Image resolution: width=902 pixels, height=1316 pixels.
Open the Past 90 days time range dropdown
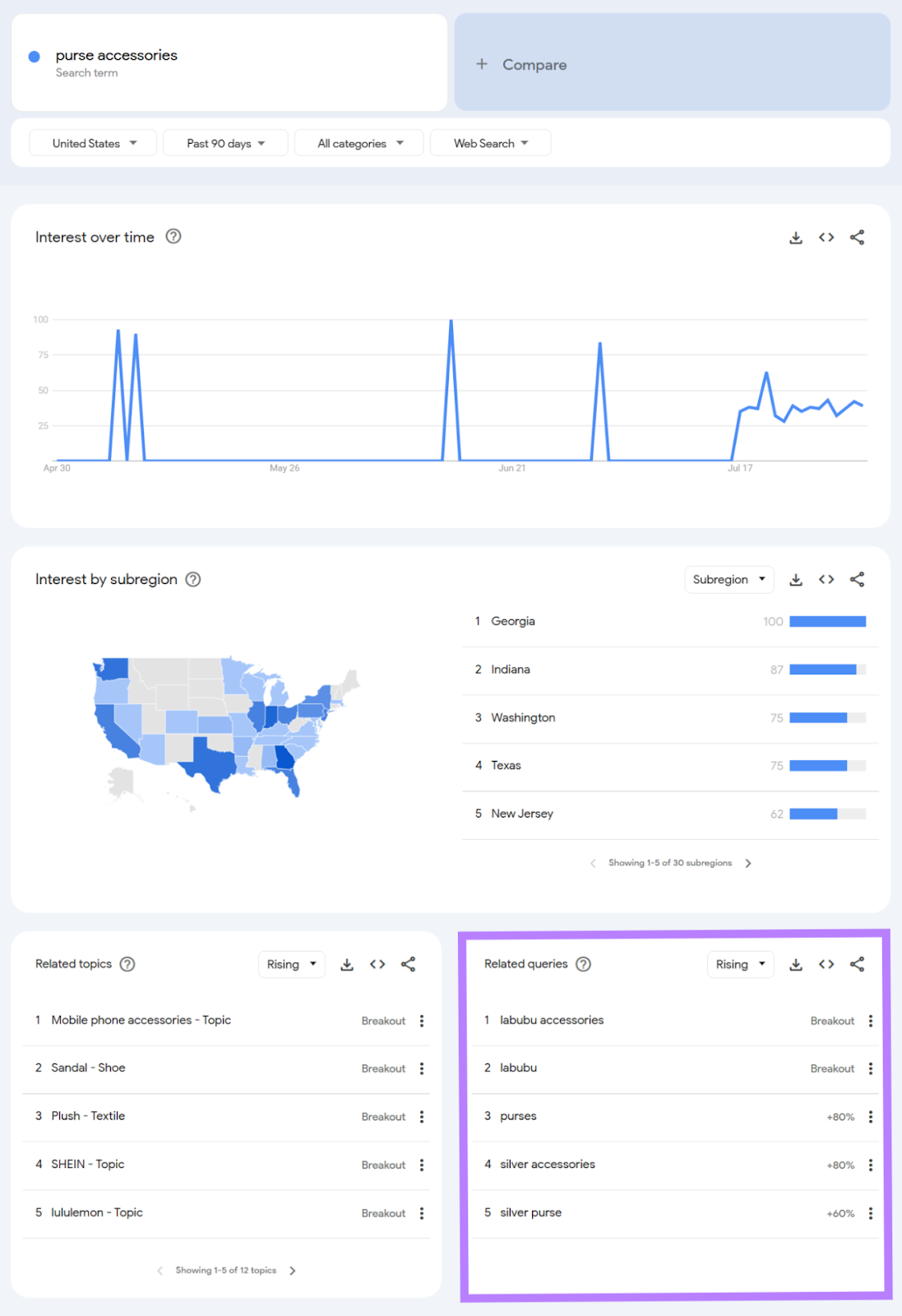click(225, 142)
